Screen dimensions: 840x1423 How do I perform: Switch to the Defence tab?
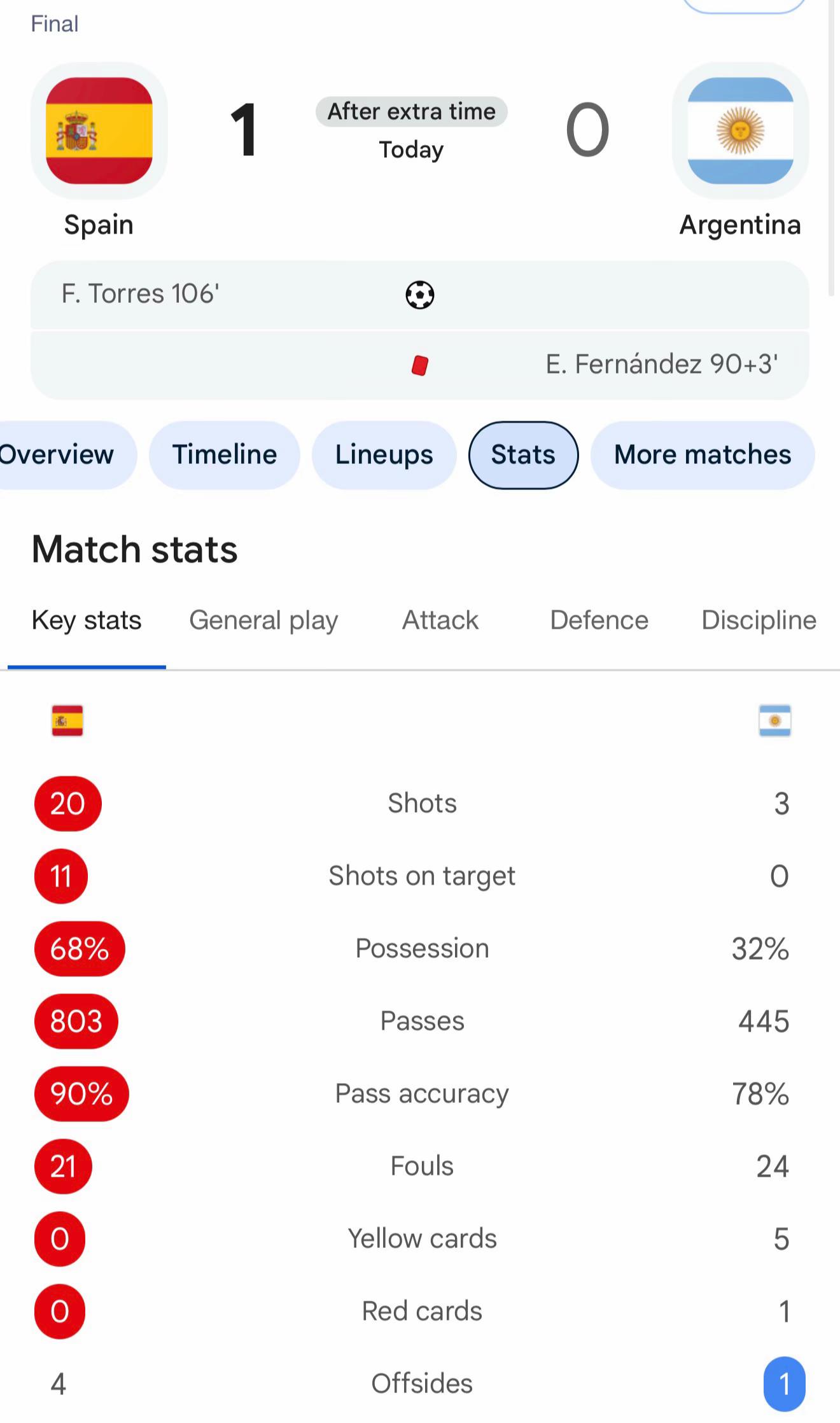(x=599, y=620)
